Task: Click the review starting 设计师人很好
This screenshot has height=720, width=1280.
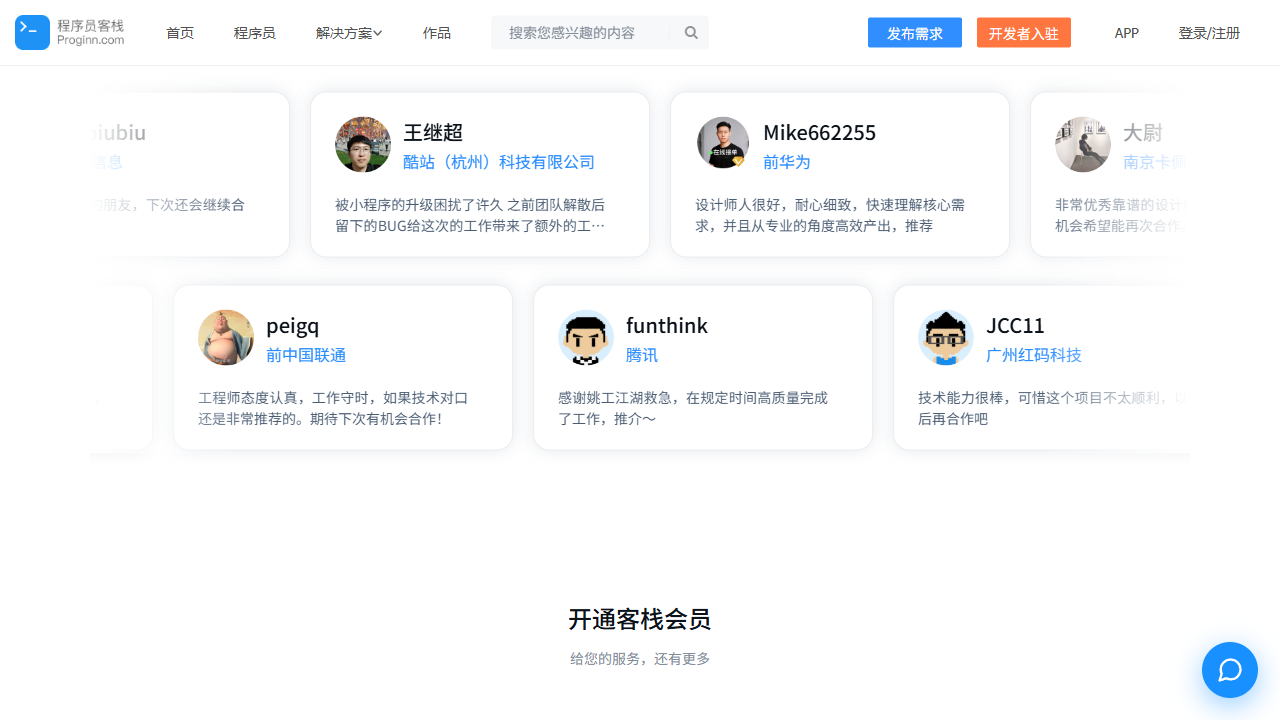Action: click(830, 215)
